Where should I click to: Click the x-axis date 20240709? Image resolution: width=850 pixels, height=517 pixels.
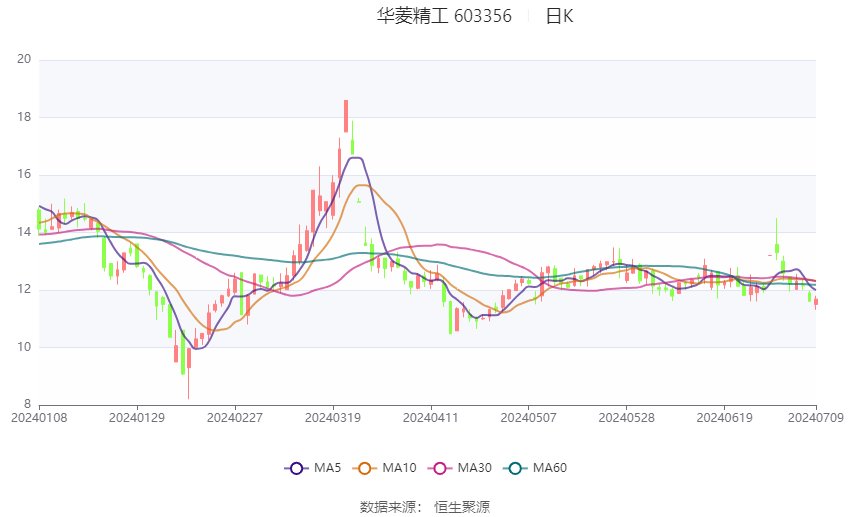tap(816, 418)
